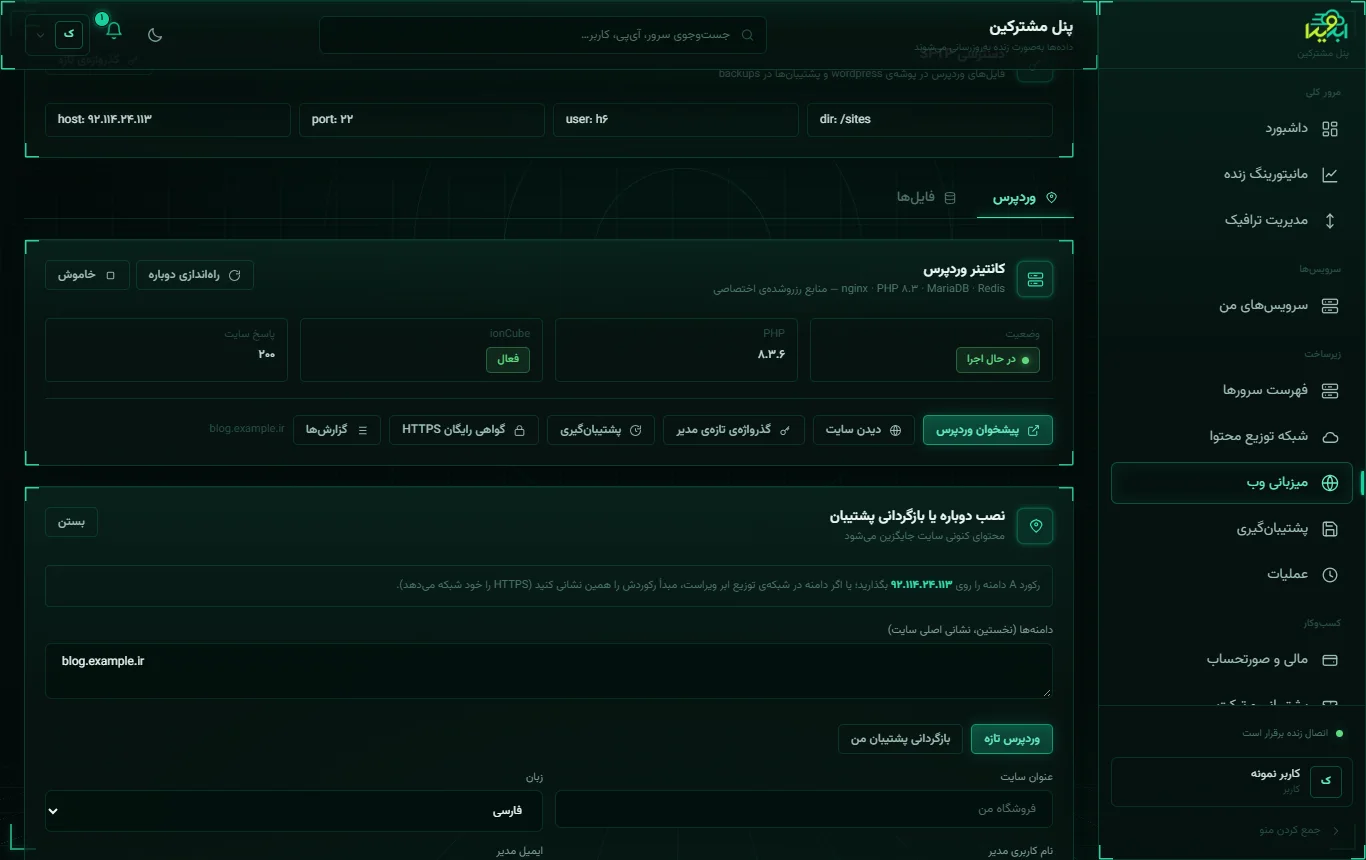The width and height of the screenshot is (1366, 860).
Task: Open user card کاربر نمونه in sidebar
Action: (x=1231, y=781)
